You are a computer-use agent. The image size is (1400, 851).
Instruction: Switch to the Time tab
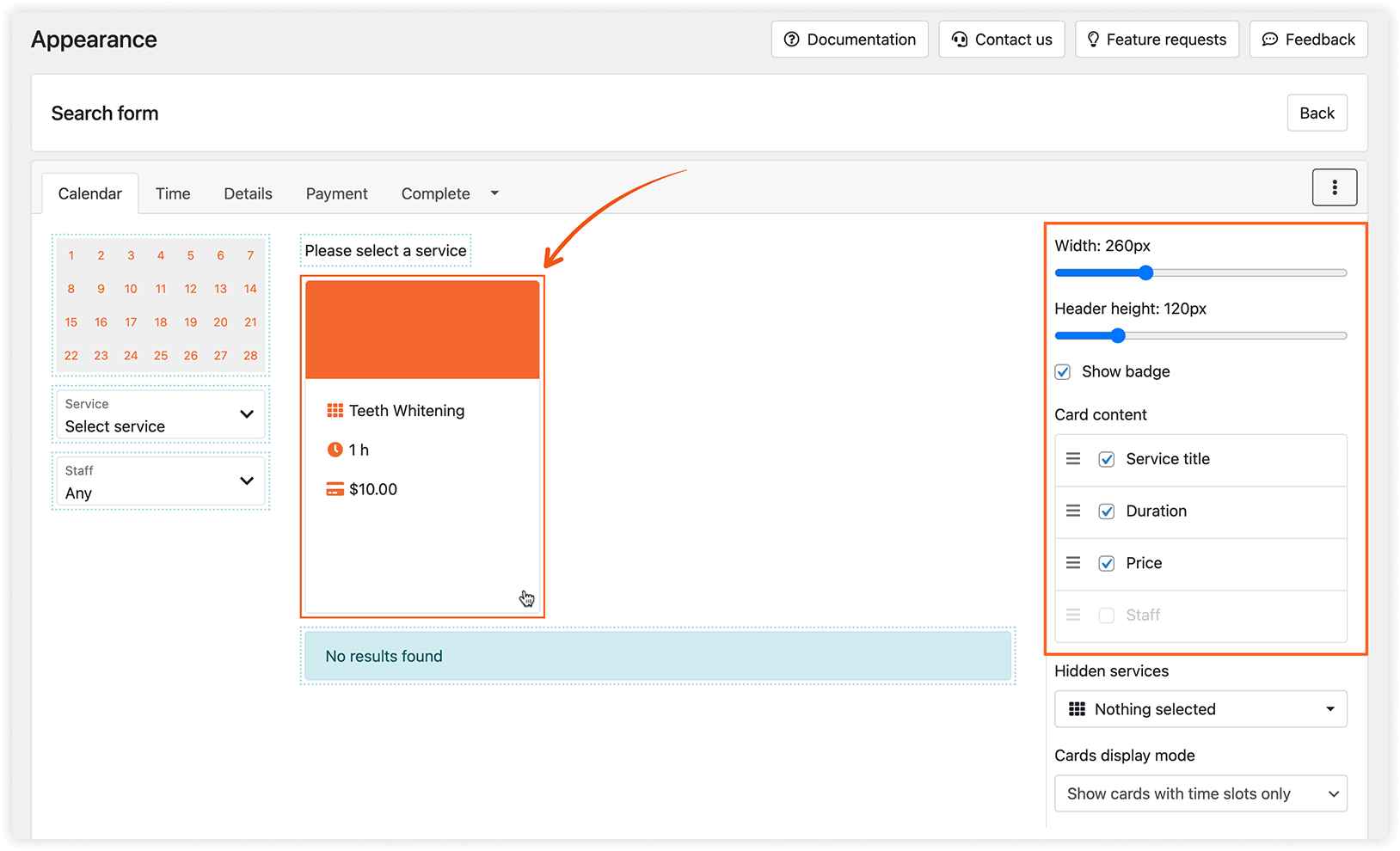[172, 193]
